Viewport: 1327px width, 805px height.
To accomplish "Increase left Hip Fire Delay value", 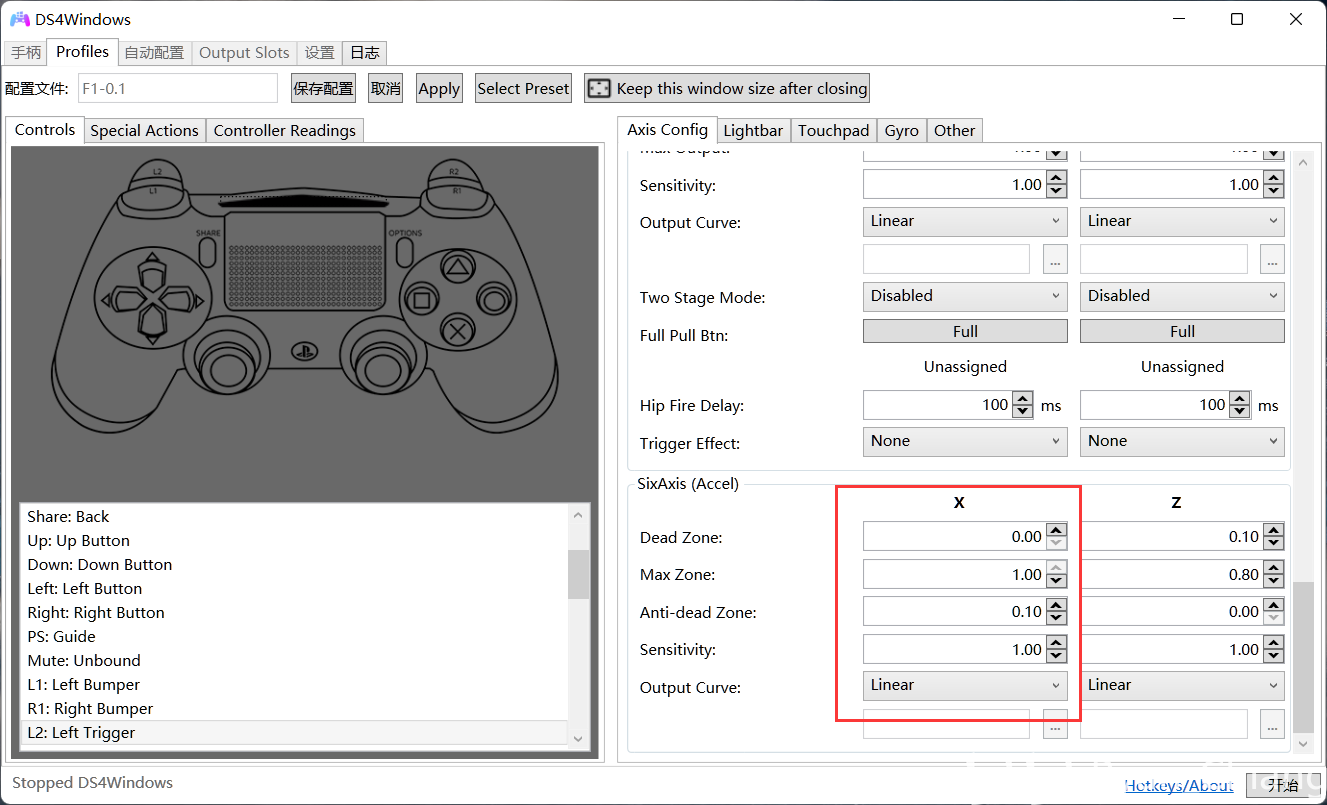I will click(1022, 399).
